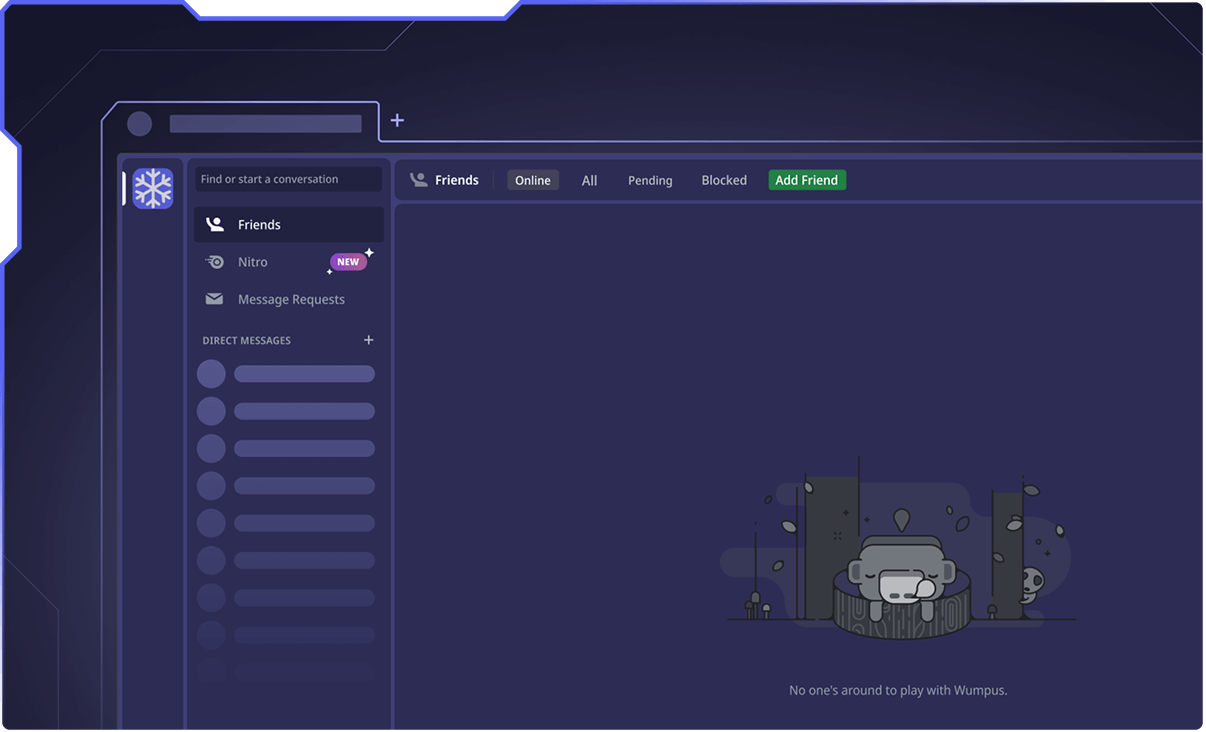
Task: Switch the filter to Blocked
Action: tap(724, 180)
